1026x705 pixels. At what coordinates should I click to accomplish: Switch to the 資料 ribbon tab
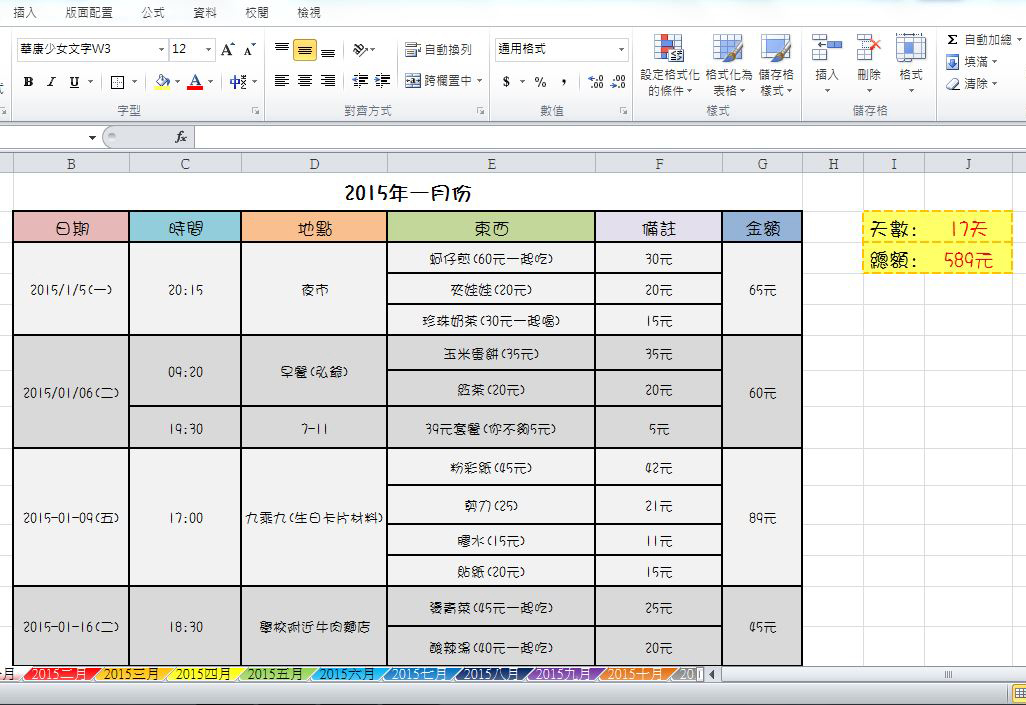click(204, 13)
